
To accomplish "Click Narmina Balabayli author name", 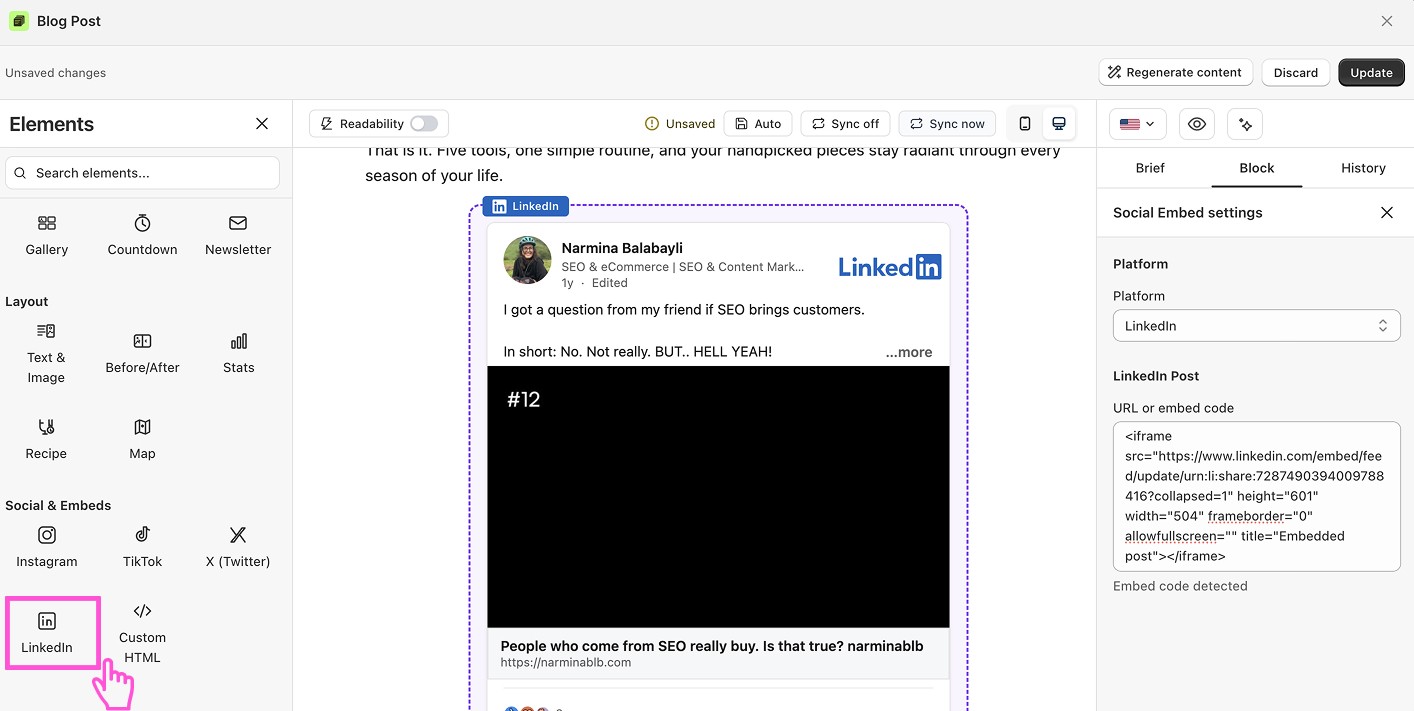I will tap(622, 248).
